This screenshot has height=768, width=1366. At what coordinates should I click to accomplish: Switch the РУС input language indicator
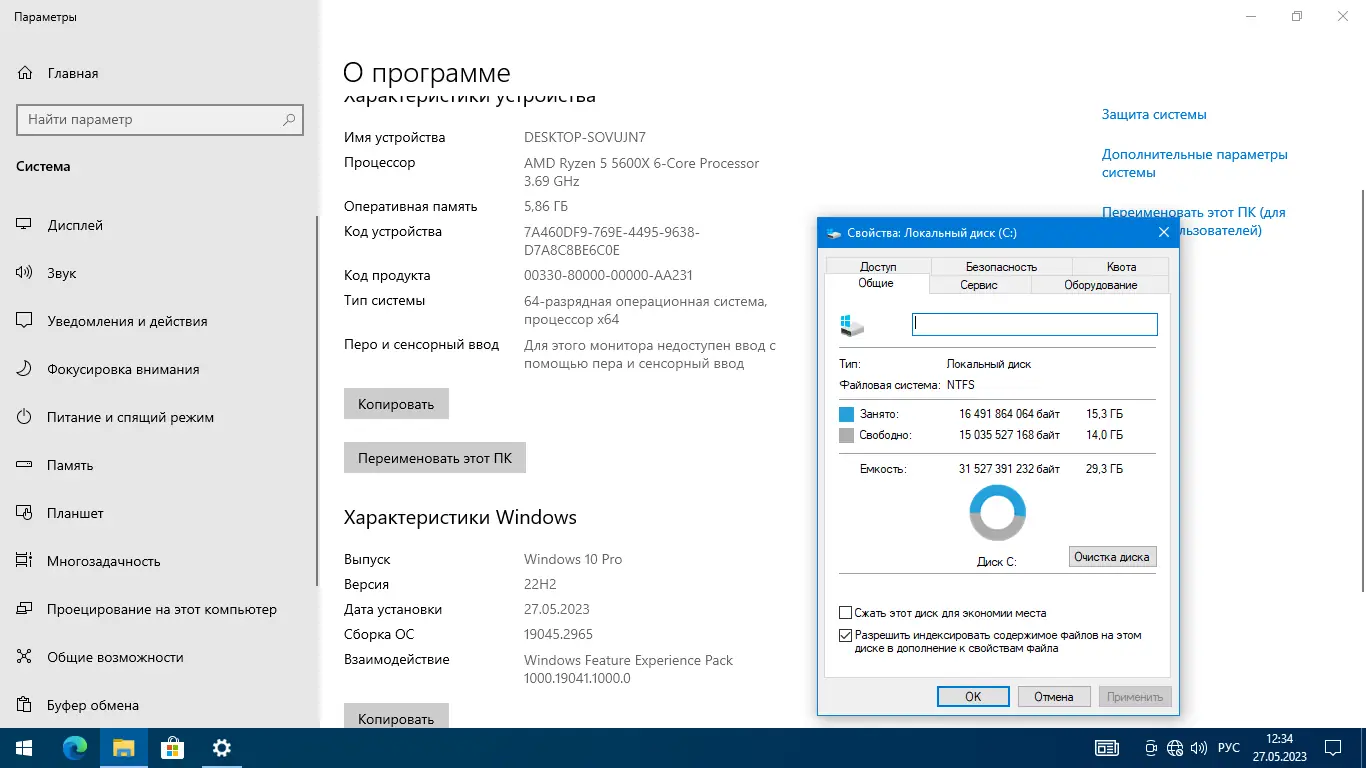point(1229,748)
